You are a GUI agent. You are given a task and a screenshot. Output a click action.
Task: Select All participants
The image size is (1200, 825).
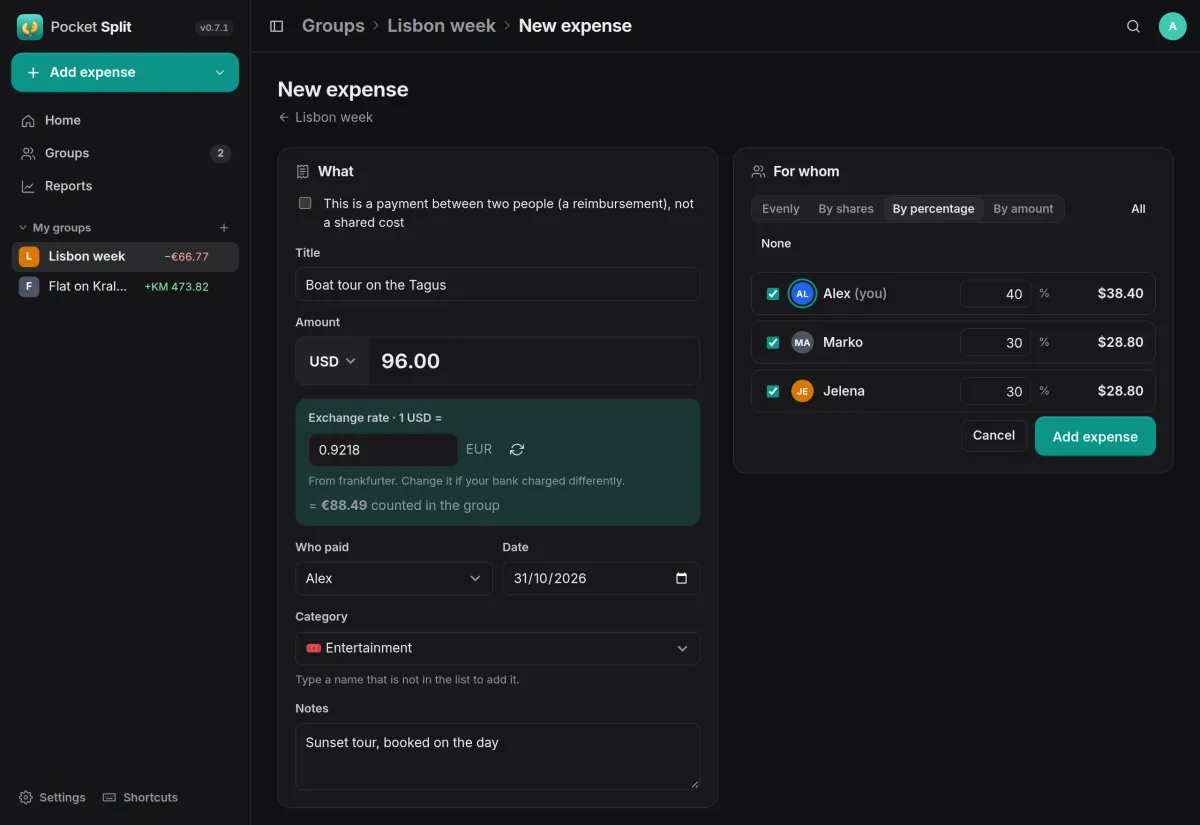(x=1138, y=209)
